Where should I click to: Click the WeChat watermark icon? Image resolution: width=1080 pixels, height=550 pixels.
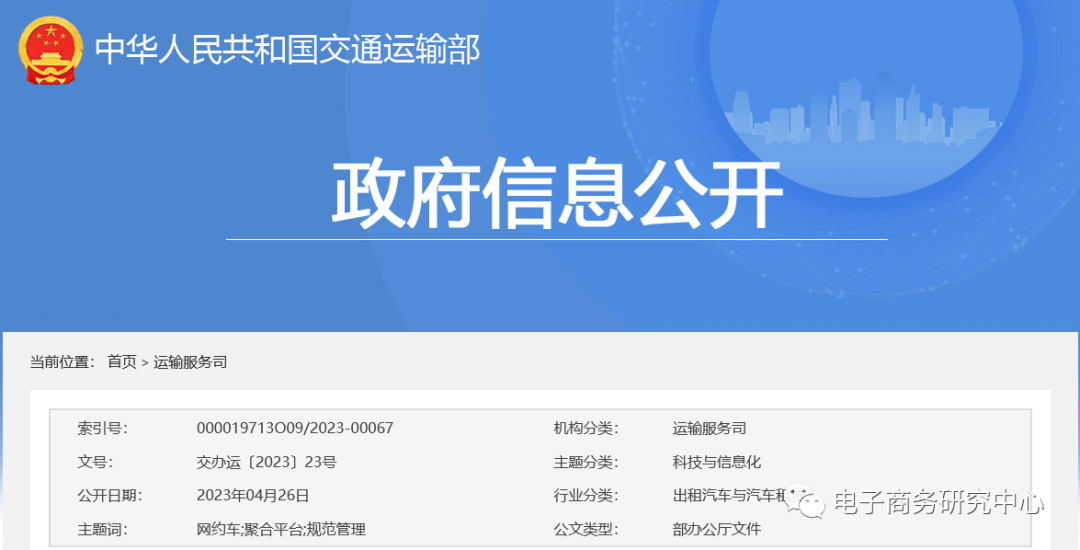click(x=806, y=502)
